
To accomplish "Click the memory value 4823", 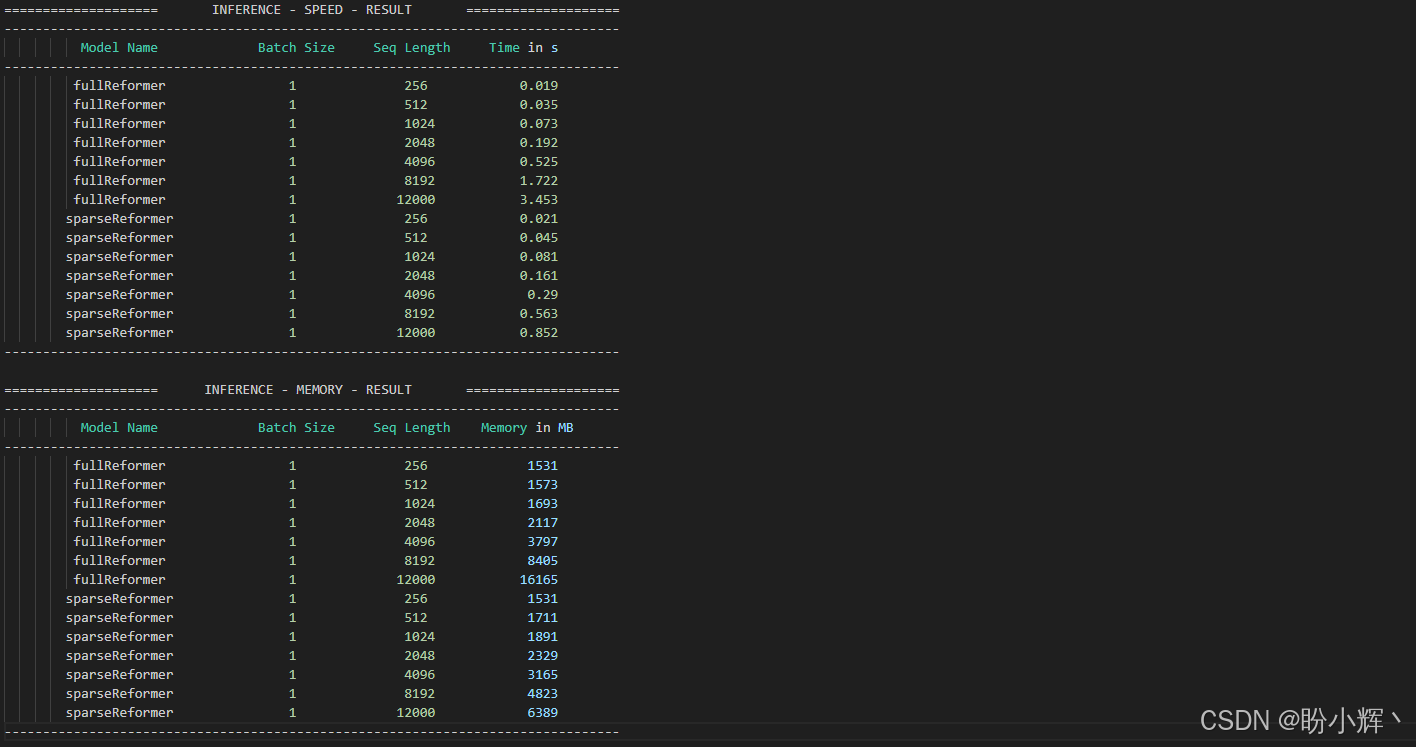I will click(x=543, y=694).
